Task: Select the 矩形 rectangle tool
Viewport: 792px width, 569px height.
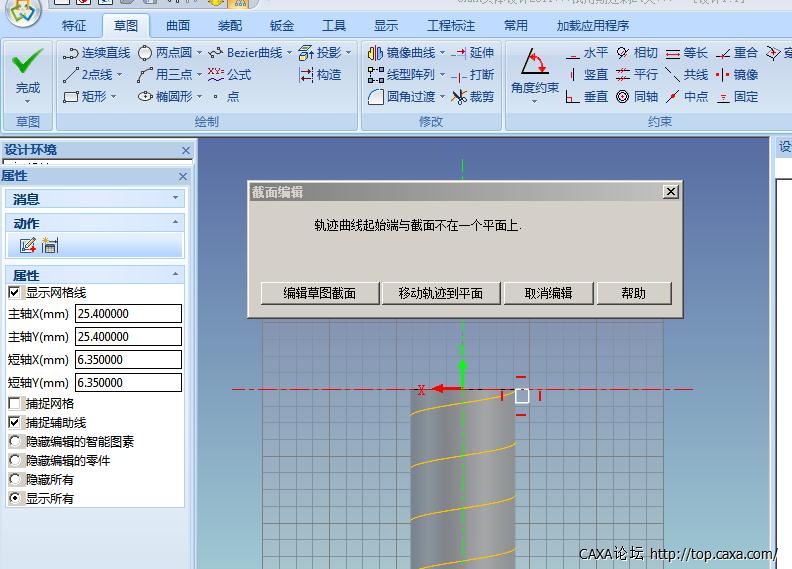Action: click(84, 96)
